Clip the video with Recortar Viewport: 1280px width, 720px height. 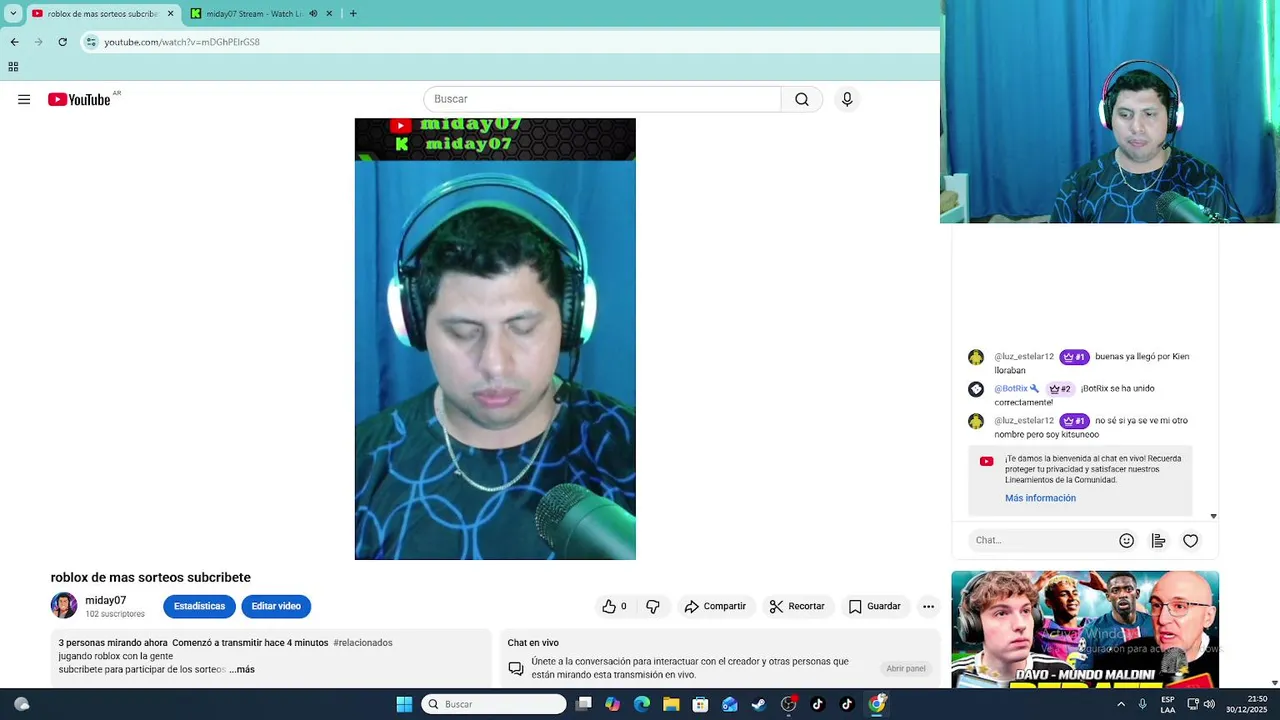pyautogui.click(x=797, y=606)
